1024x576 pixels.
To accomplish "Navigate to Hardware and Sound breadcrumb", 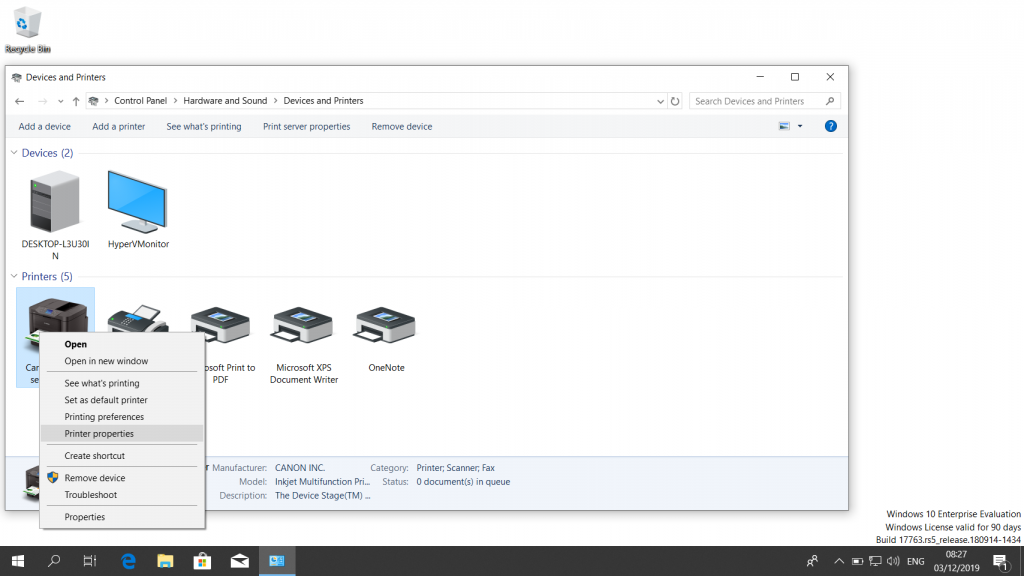I will click(225, 101).
